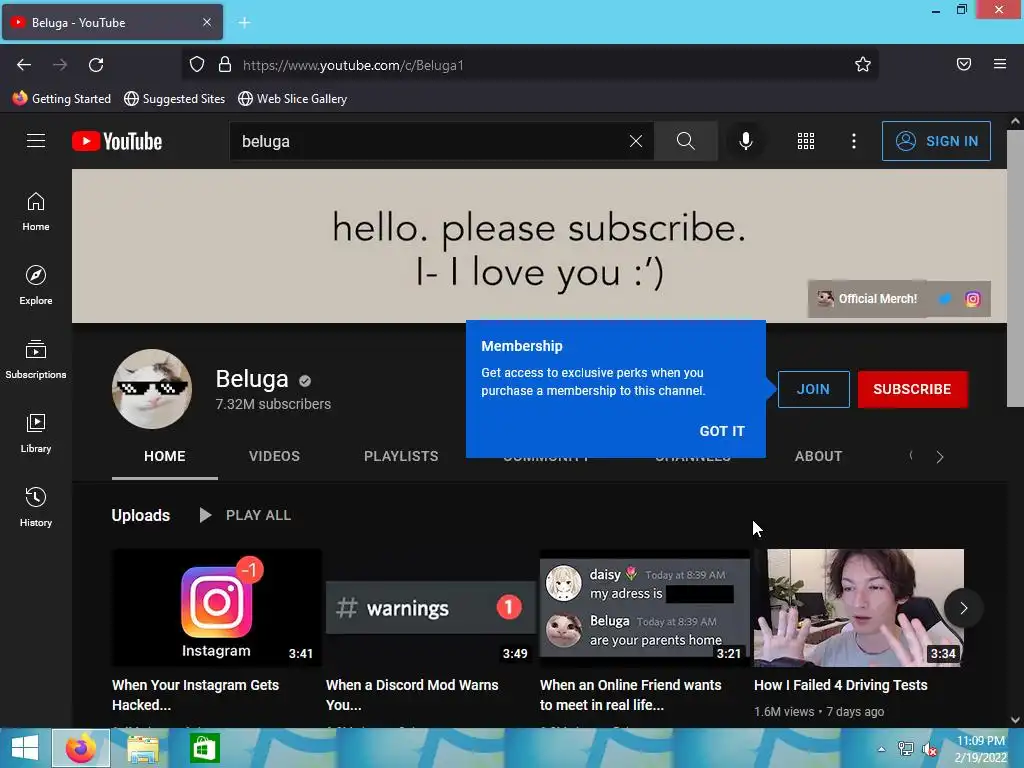
Task: Click the browser Back arrow
Action: click(x=24, y=65)
